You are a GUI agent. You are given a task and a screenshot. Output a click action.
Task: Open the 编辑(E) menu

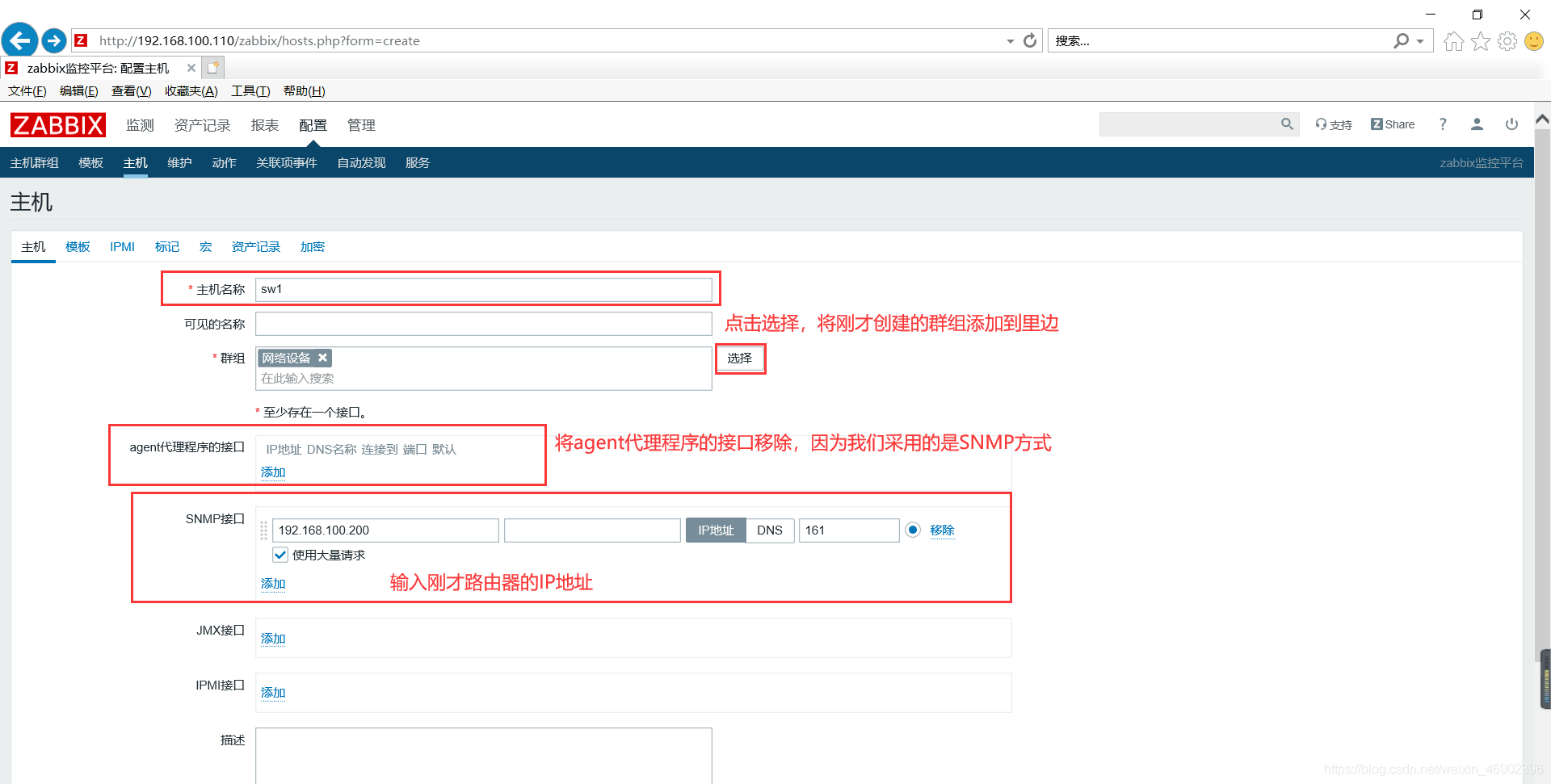click(79, 91)
